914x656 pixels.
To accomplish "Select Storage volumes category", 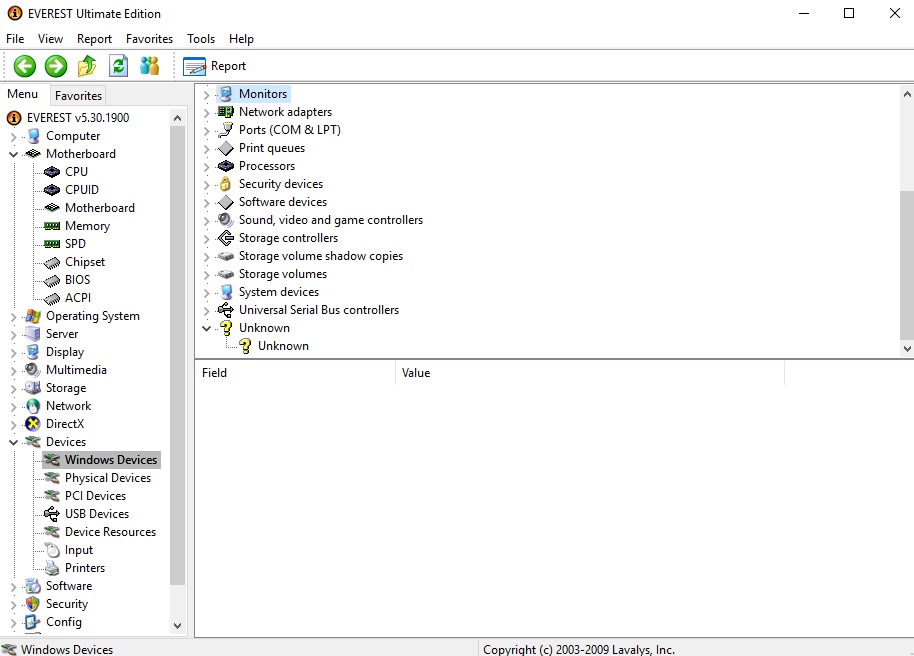I will click(283, 274).
